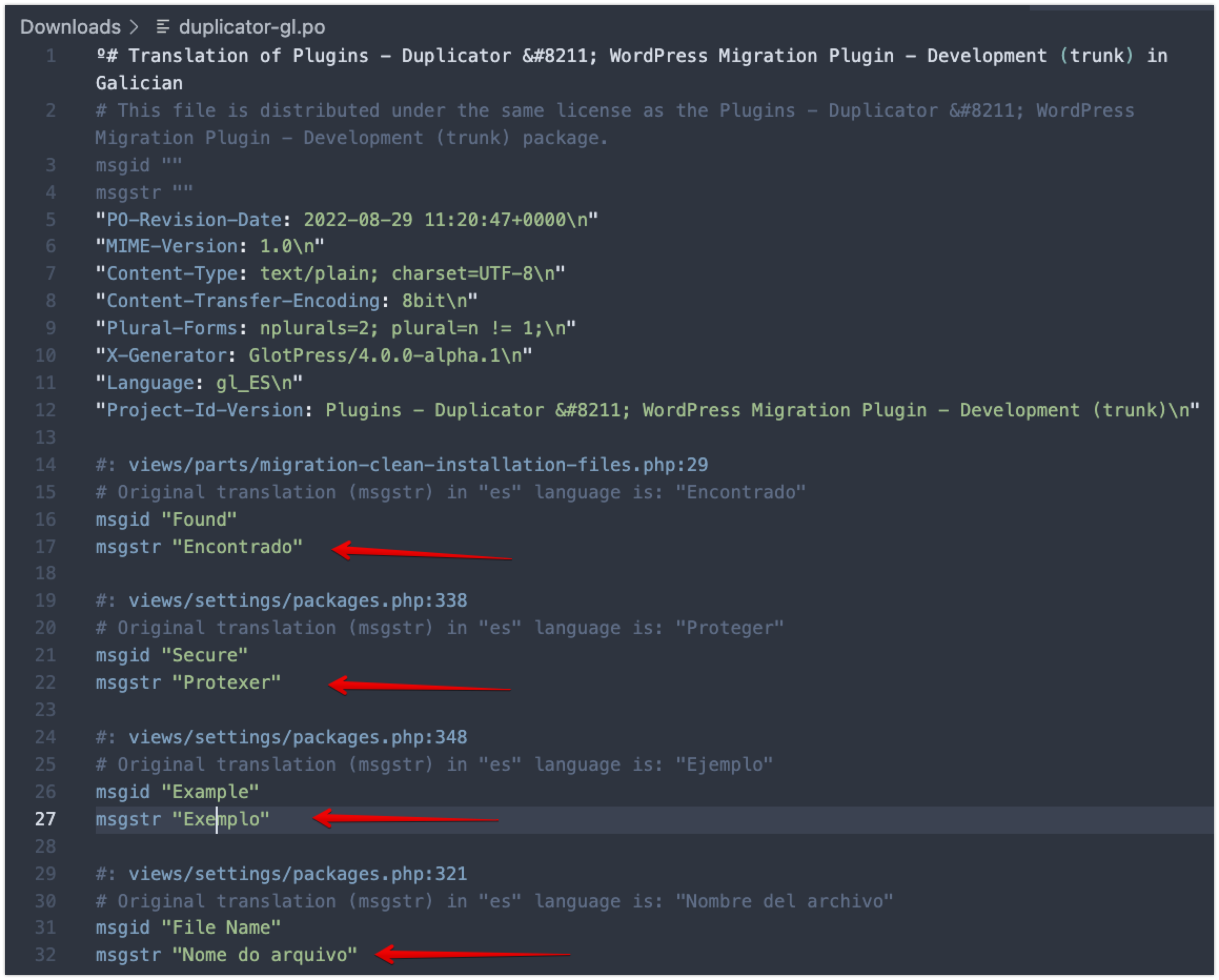The width and height of the screenshot is (1219, 980).
Task: Click the X-Generator GlotPress line
Action: pyautogui.click(x=314, y=355)
